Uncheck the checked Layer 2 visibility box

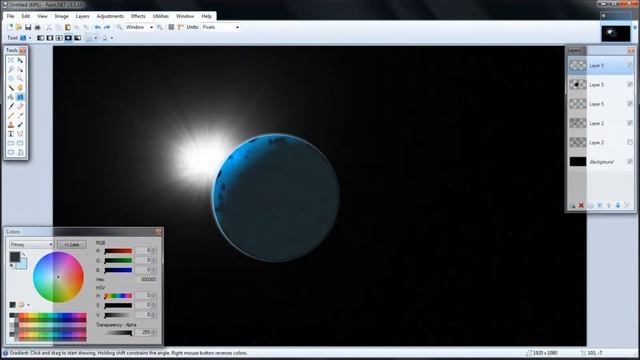[x=630, y=123]
